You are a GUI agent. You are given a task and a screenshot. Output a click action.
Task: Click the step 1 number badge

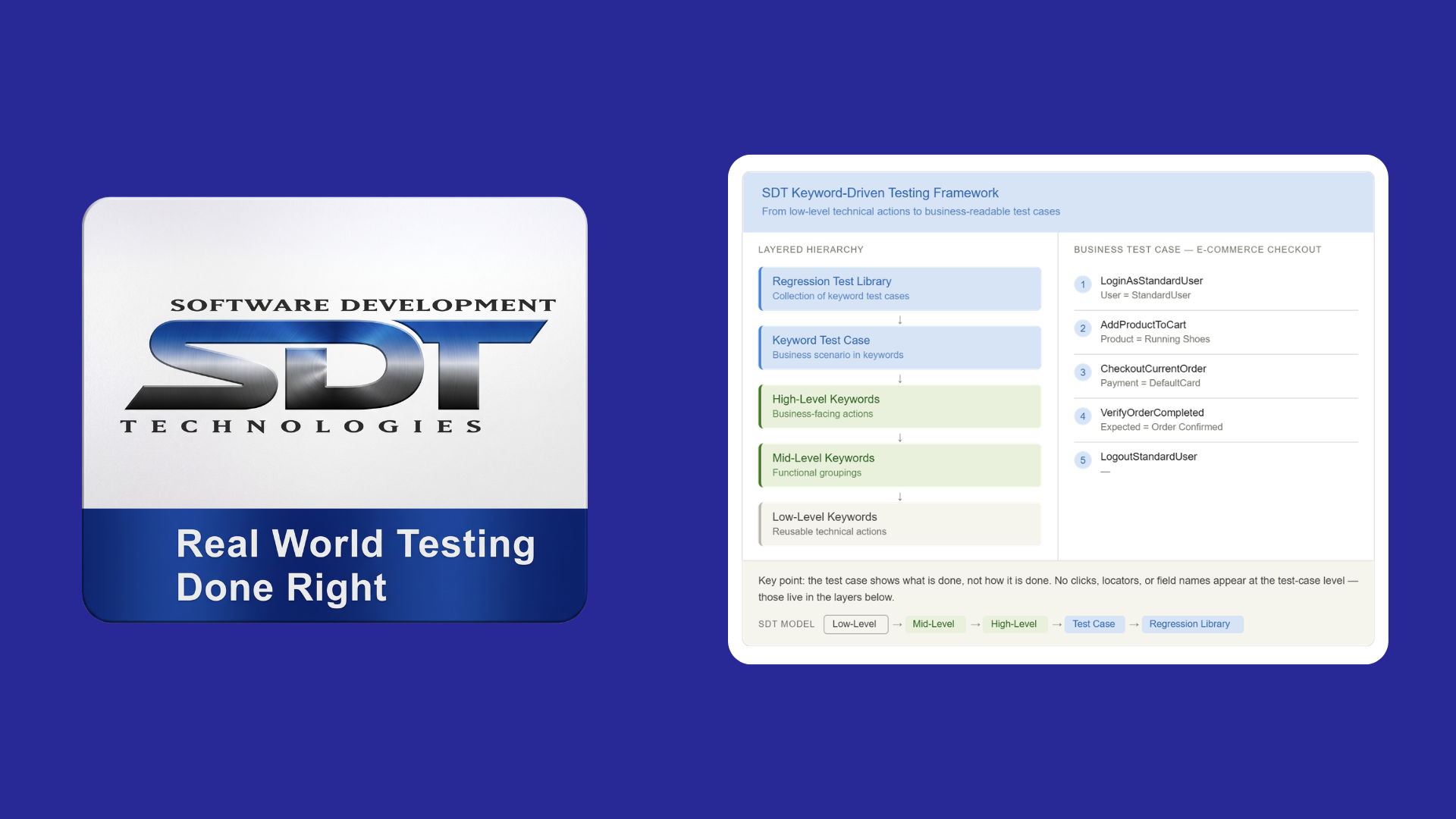[x=1082, y=285]
